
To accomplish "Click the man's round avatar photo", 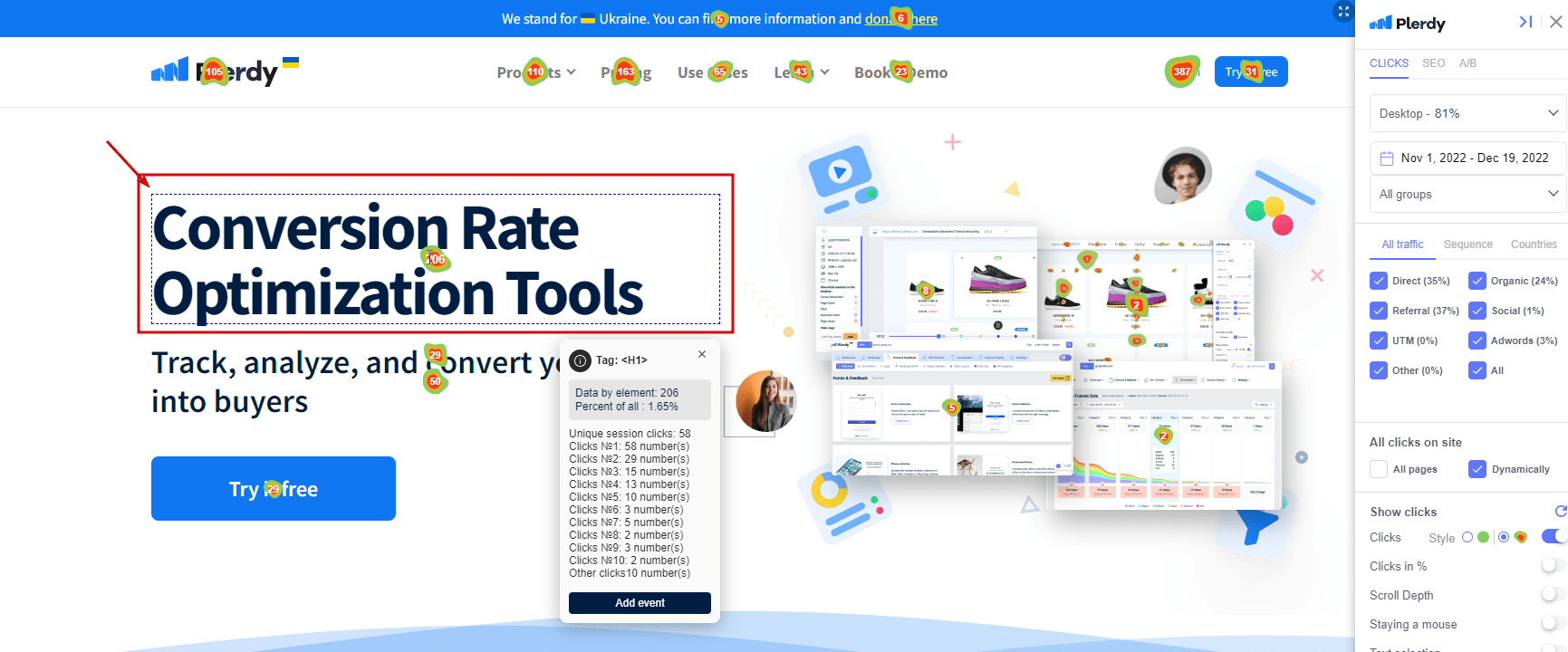I will [1183, 176].
